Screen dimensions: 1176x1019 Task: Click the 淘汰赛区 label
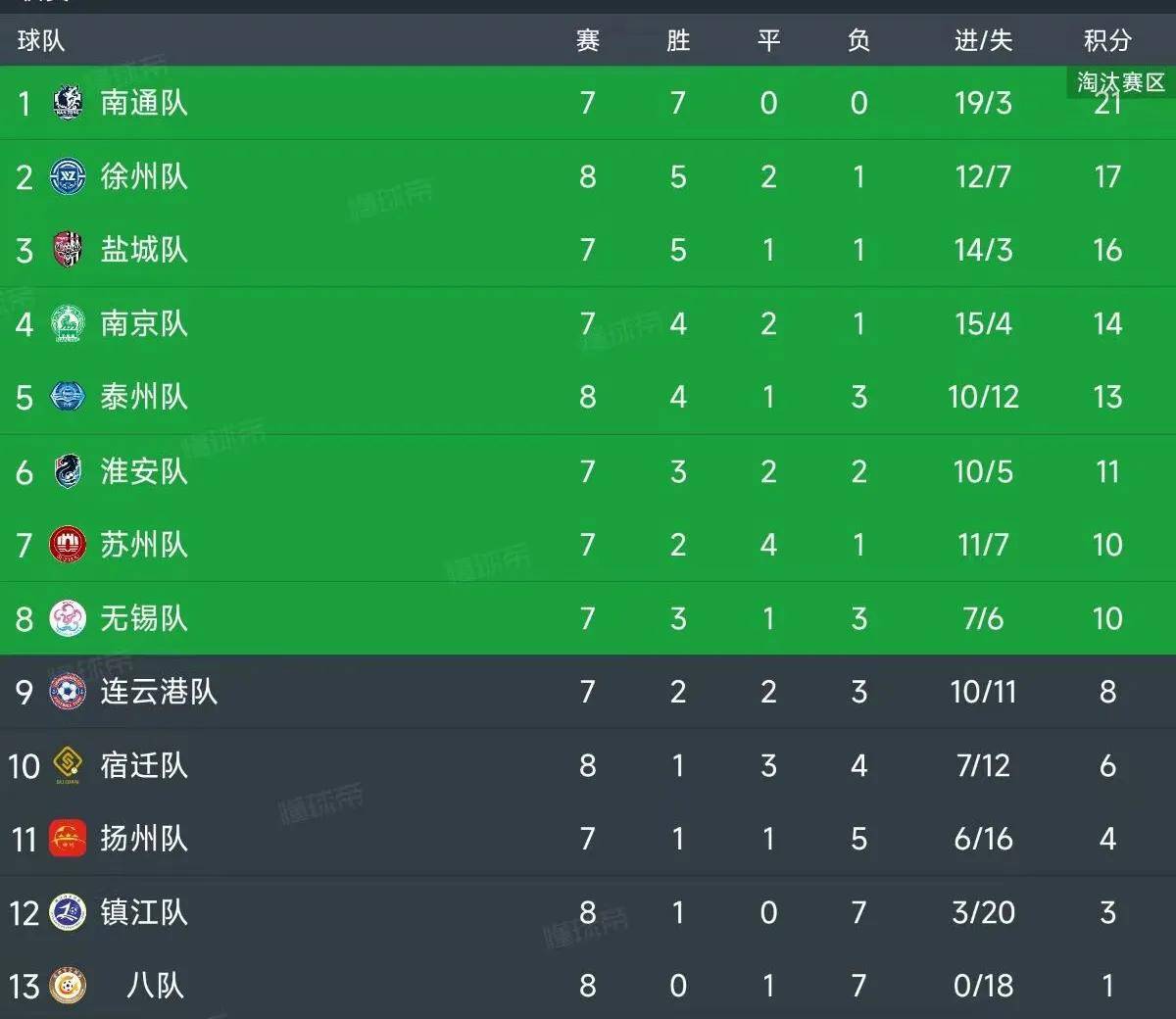pyautogui.click(x=1121, y=82)
